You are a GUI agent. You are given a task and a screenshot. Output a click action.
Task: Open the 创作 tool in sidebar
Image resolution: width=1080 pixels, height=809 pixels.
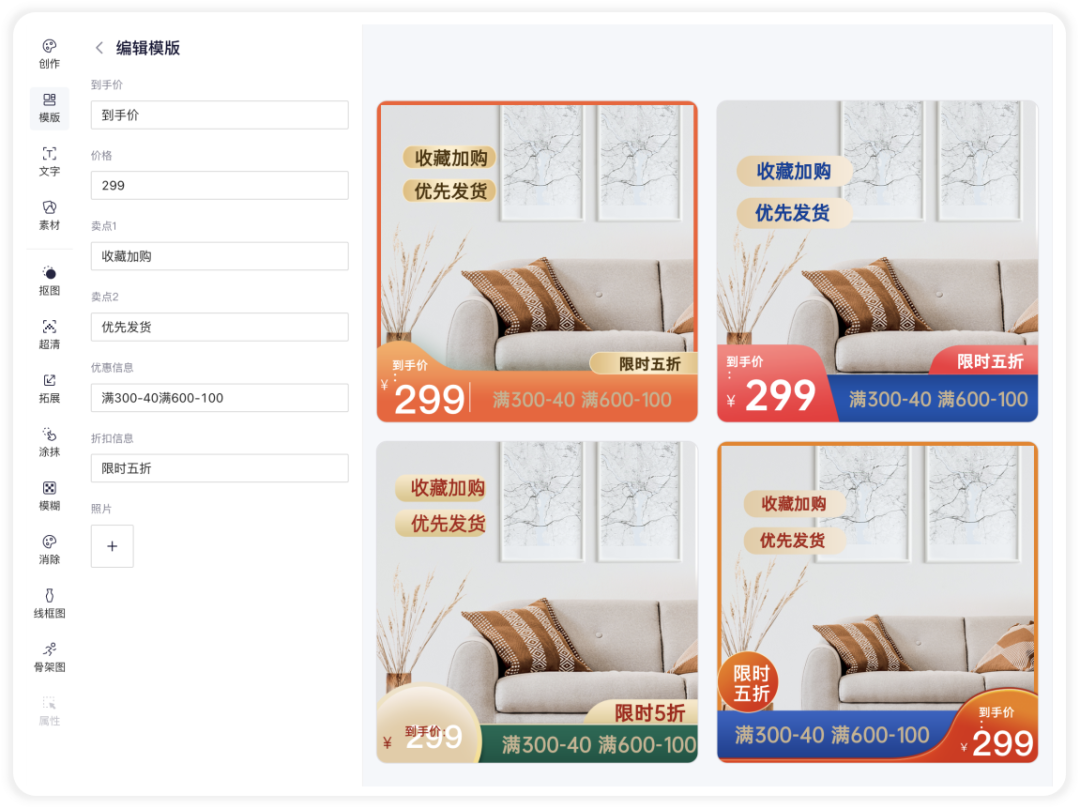49,54
